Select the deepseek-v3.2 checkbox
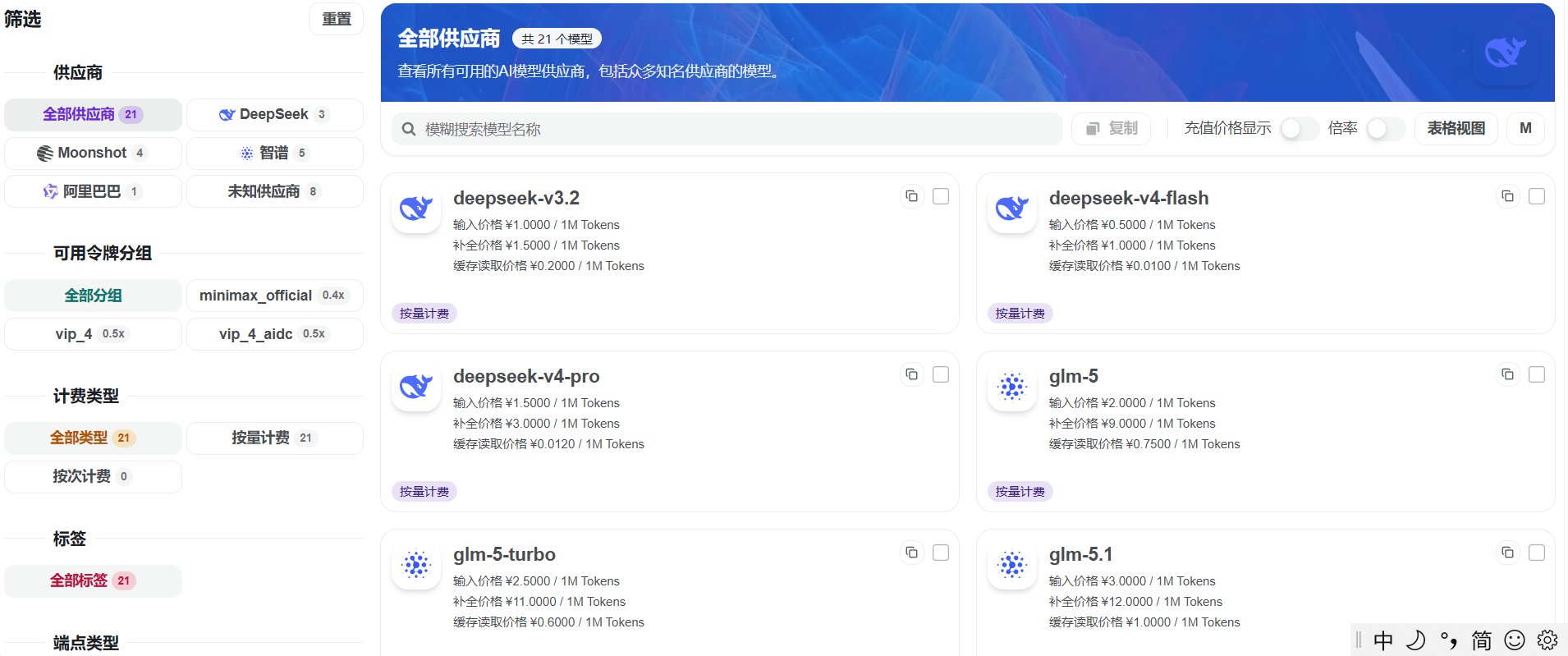This screenshot has width=1568, height=656. pyautogui.click(x=941, y=196)
